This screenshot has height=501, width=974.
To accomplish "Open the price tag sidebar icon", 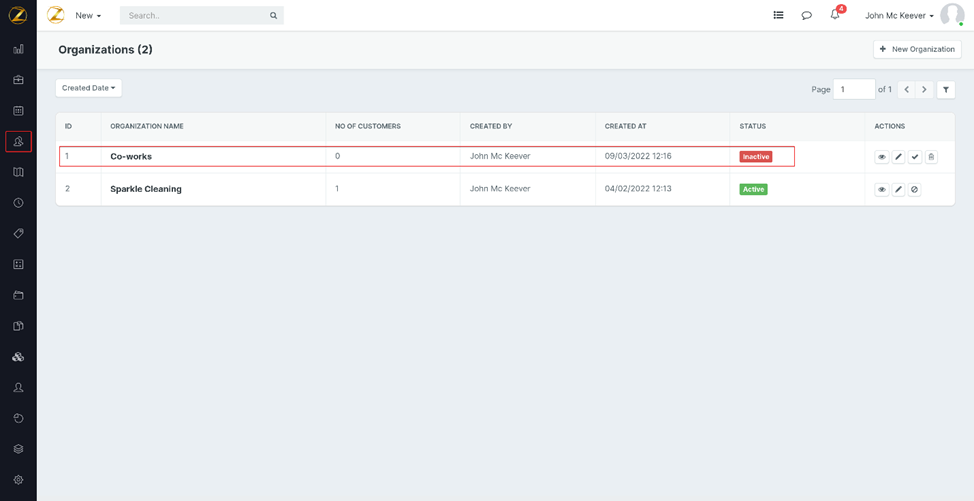I will (18, 233).
